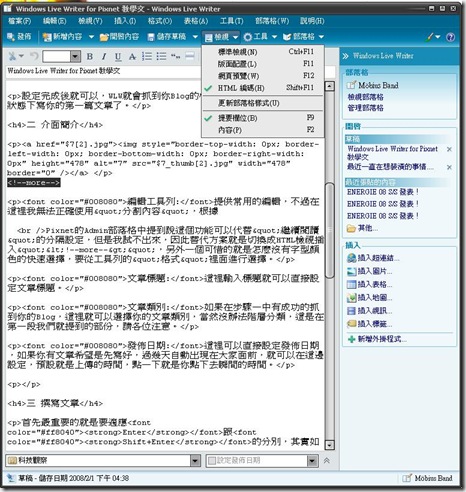Check the 設定發佈日期 checkbox
Viewport: 466px width, 492px height.
tap(212, 461)
